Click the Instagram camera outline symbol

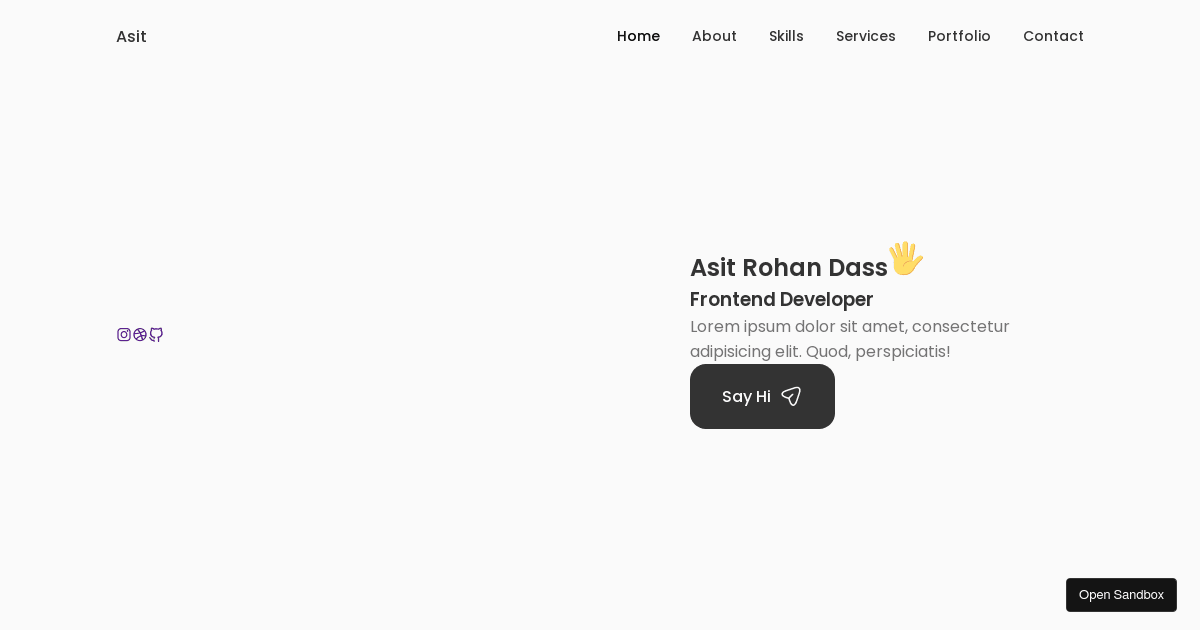(x=124, y=335)
